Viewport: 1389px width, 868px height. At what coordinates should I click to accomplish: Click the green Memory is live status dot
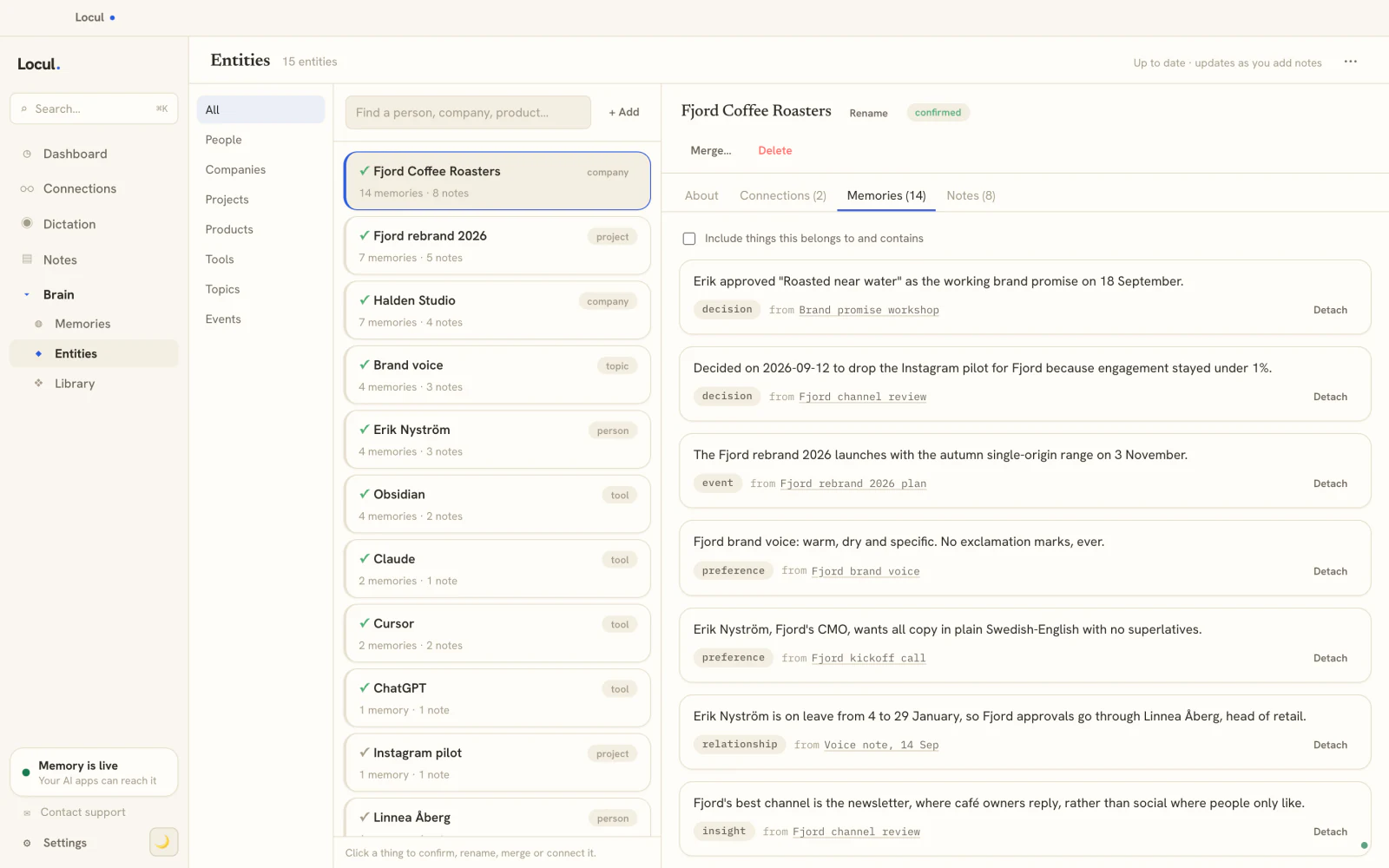[26, 772]
